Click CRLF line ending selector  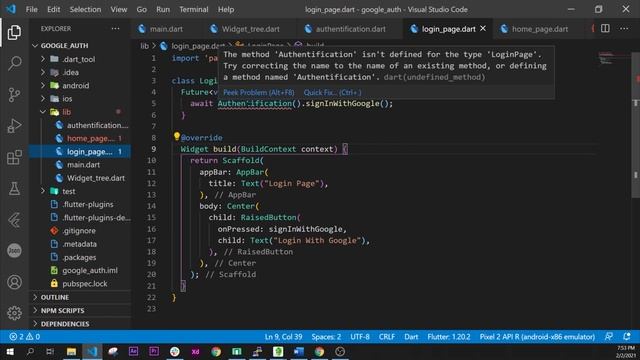click(x=387, y=337)
